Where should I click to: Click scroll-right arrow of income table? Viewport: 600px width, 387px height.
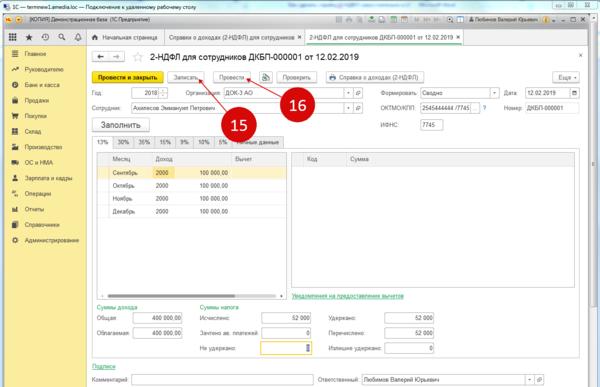coord(281,296)
